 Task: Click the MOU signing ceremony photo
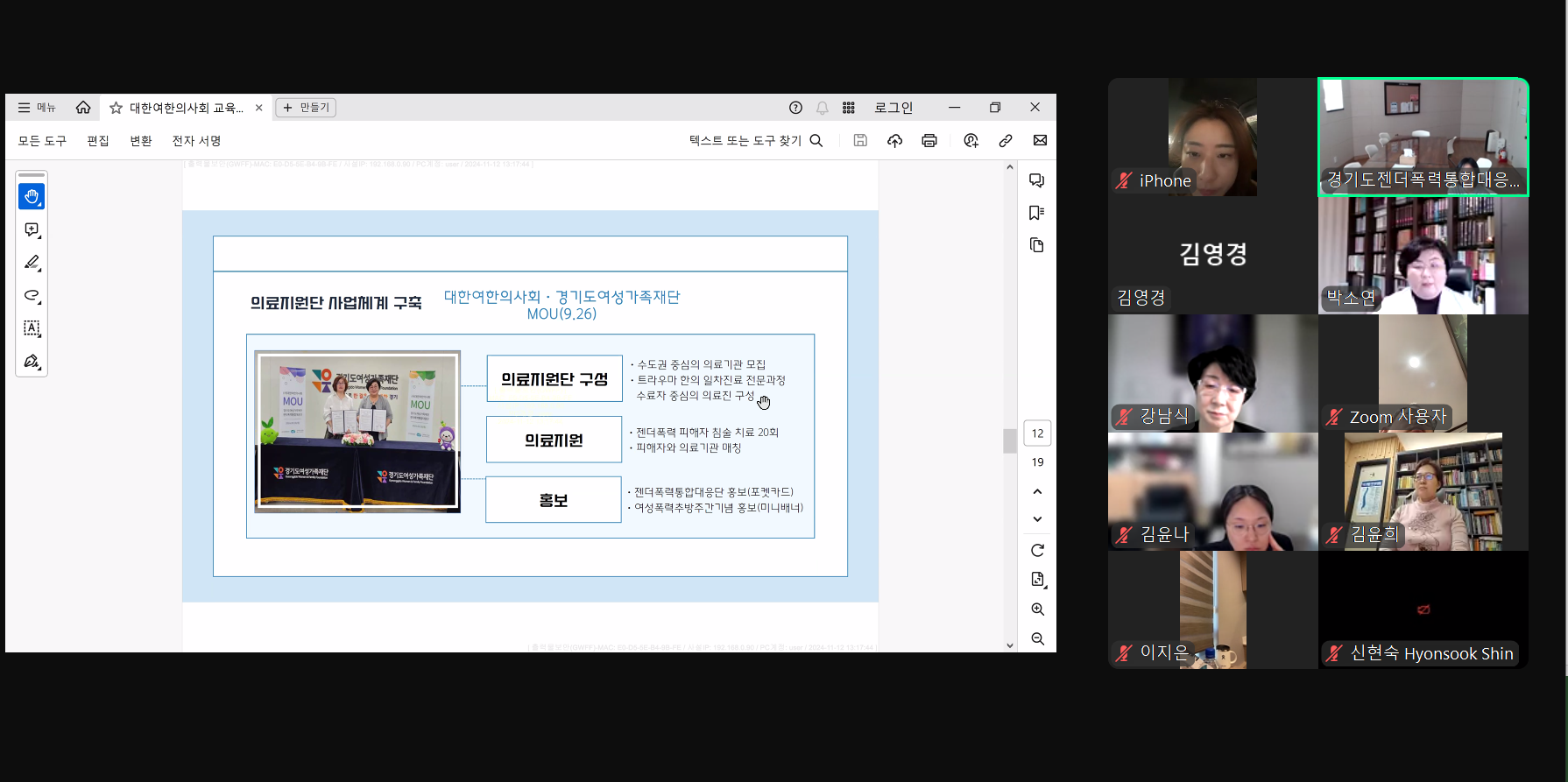pos(357,432)
